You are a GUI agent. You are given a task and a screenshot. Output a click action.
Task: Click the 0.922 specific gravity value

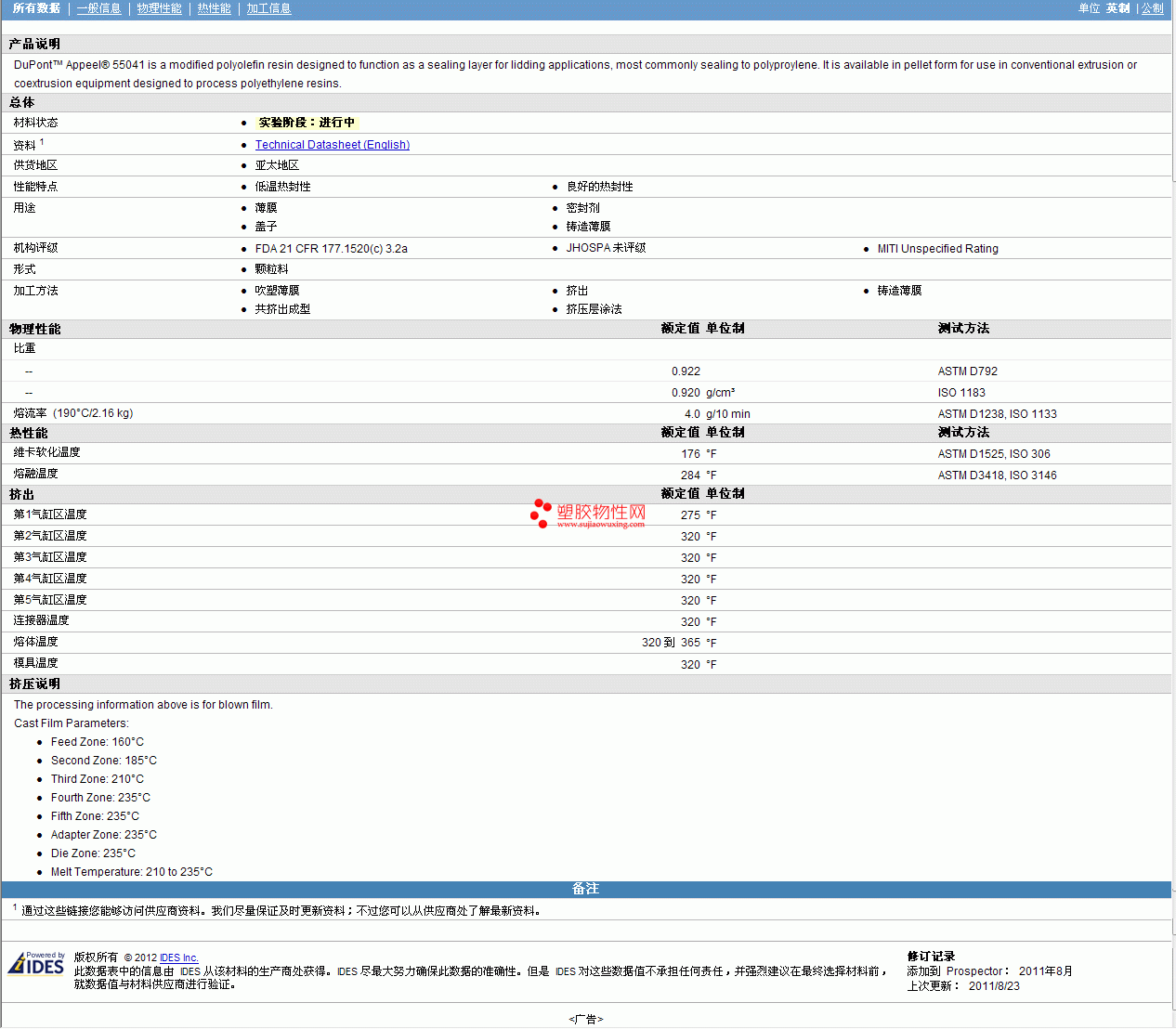(x=686, y=371)
